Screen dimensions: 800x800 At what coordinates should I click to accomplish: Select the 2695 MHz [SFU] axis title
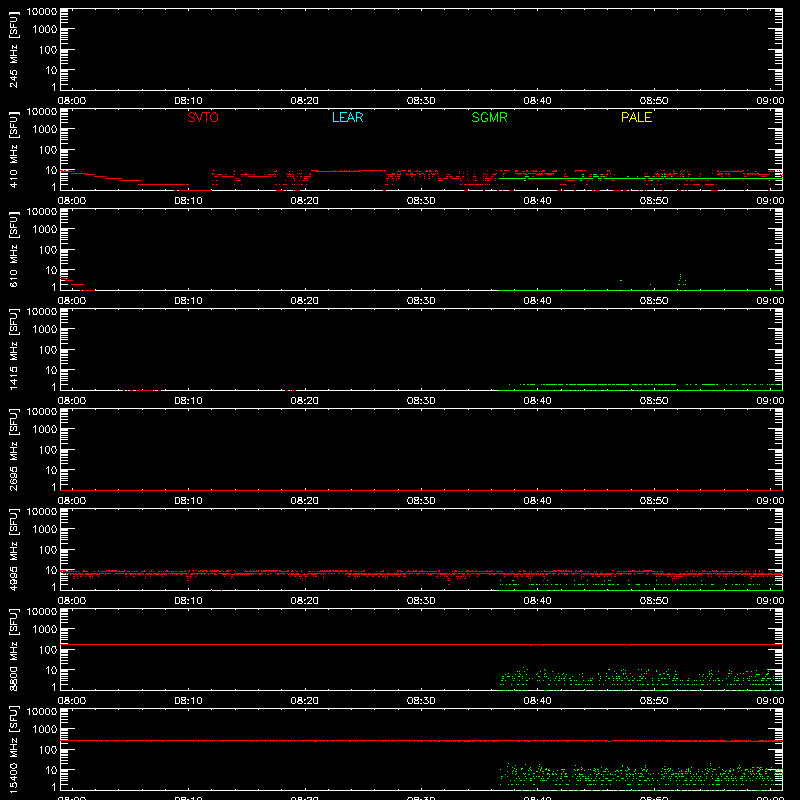coord(13,449)
